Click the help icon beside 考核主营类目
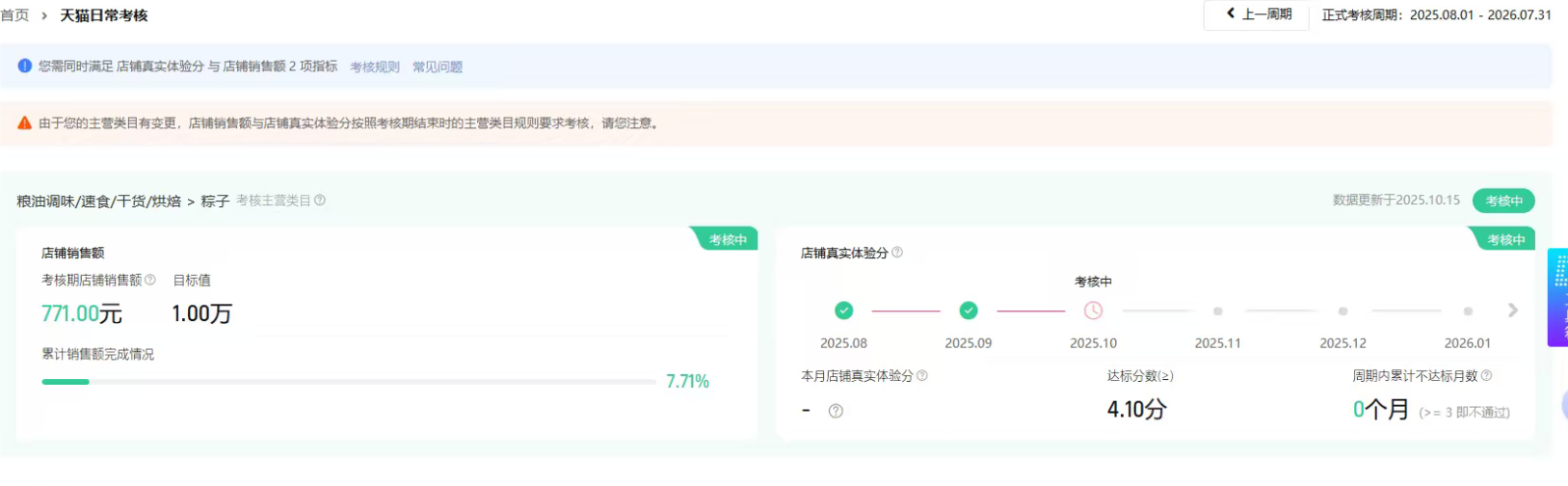The image size is (1568, 486). (x=320, y=201)
